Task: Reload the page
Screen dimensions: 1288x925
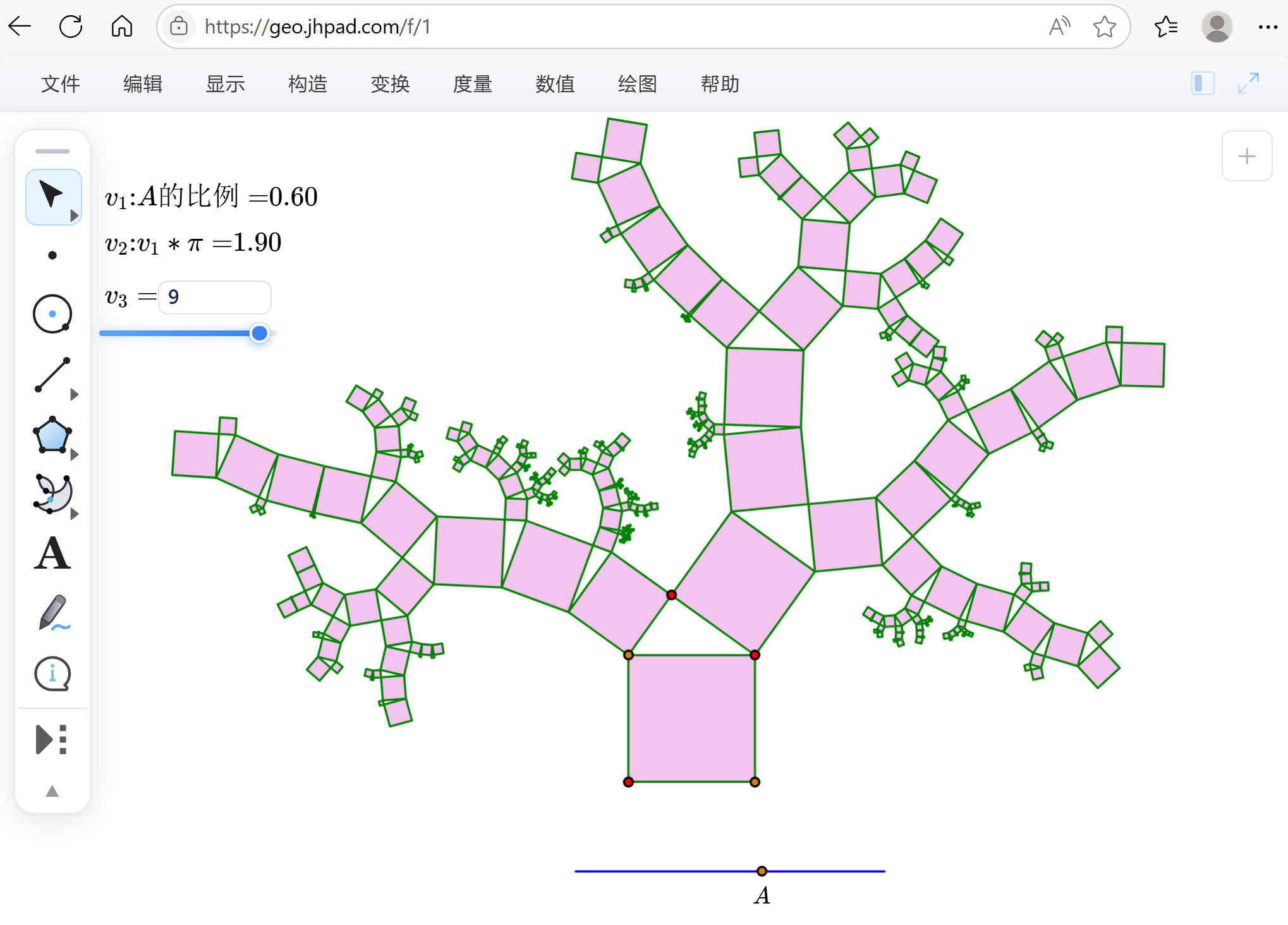Action: click(71, 27)
